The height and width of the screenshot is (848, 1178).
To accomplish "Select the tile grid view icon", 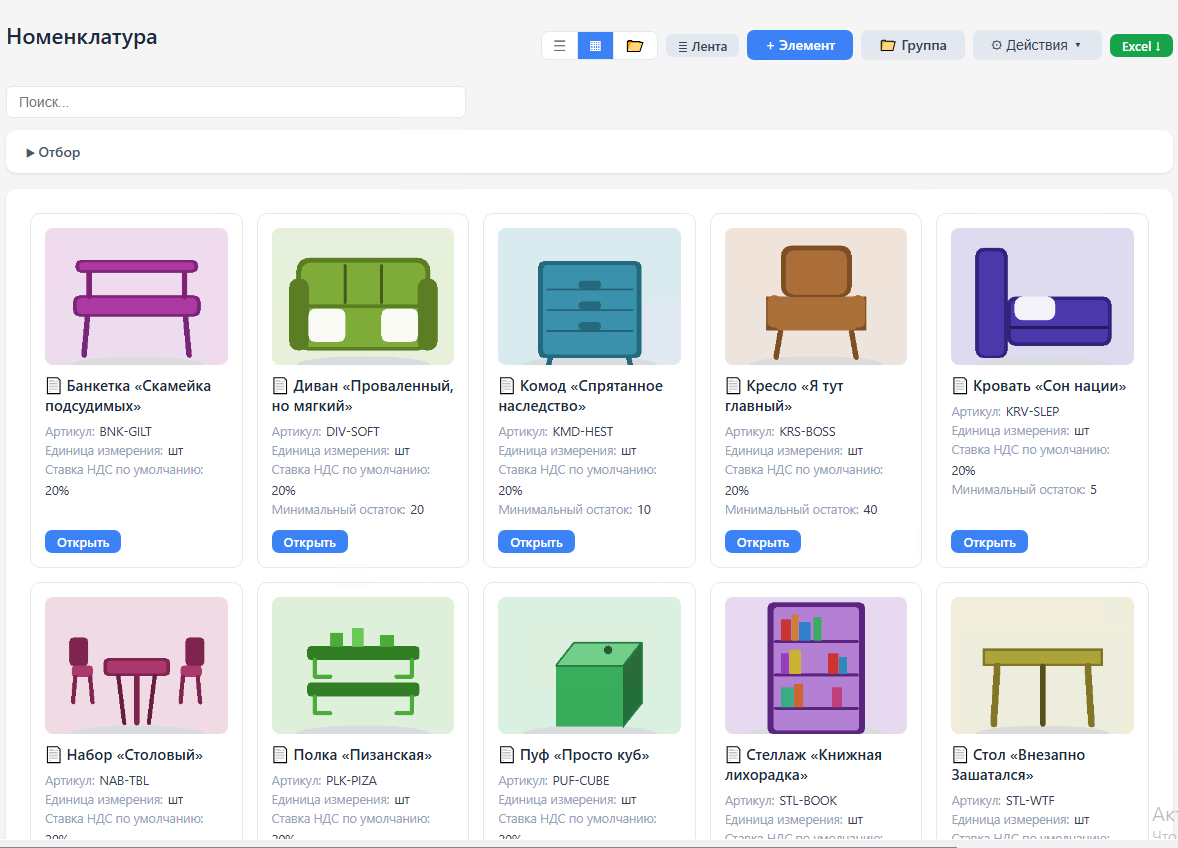I will [596, 46].
